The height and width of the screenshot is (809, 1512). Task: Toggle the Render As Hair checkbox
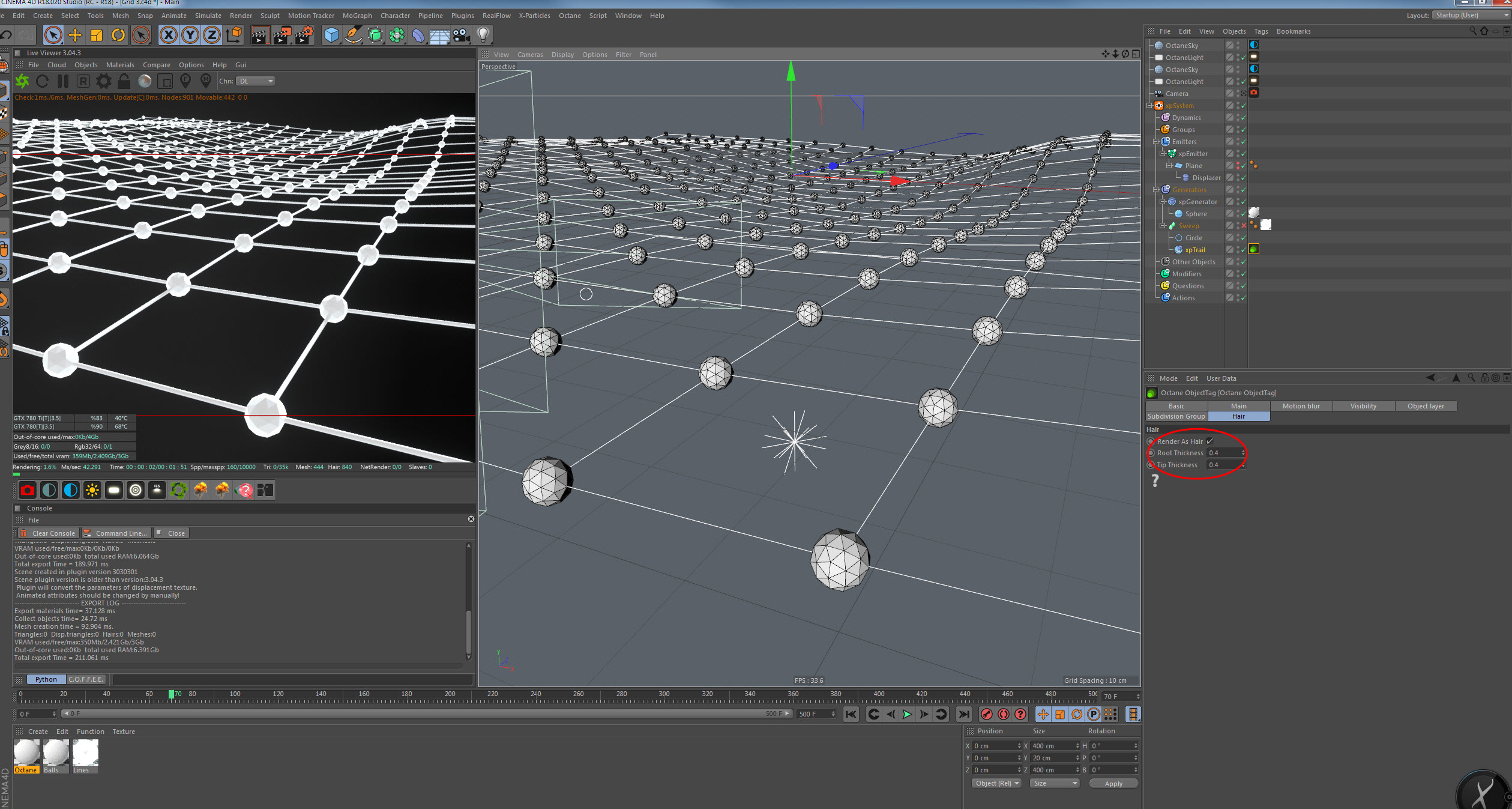click(x=1209, y=441)
